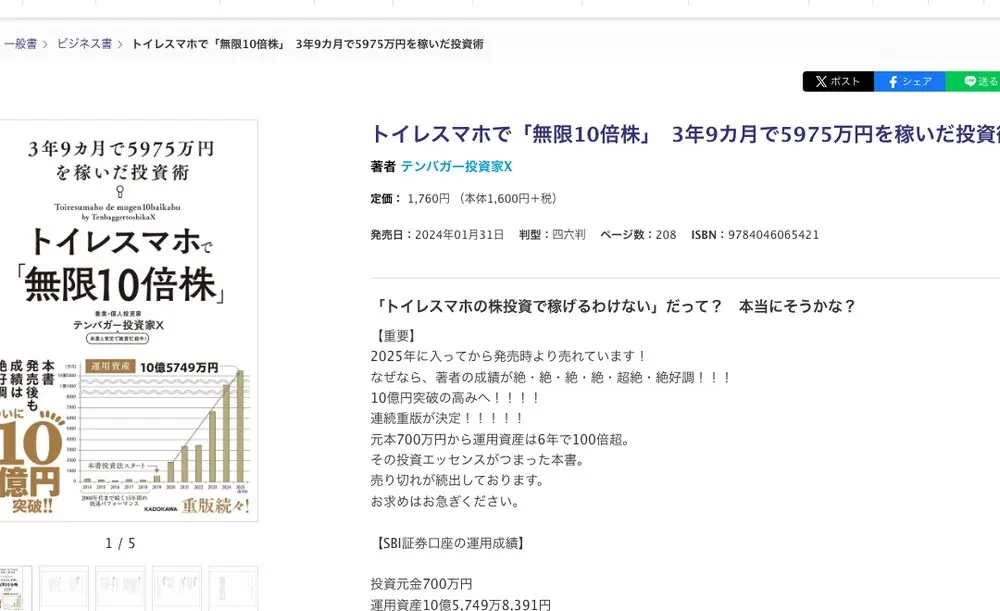Click the line 連続重版が決定！！！！！

[x=447, y=418]
